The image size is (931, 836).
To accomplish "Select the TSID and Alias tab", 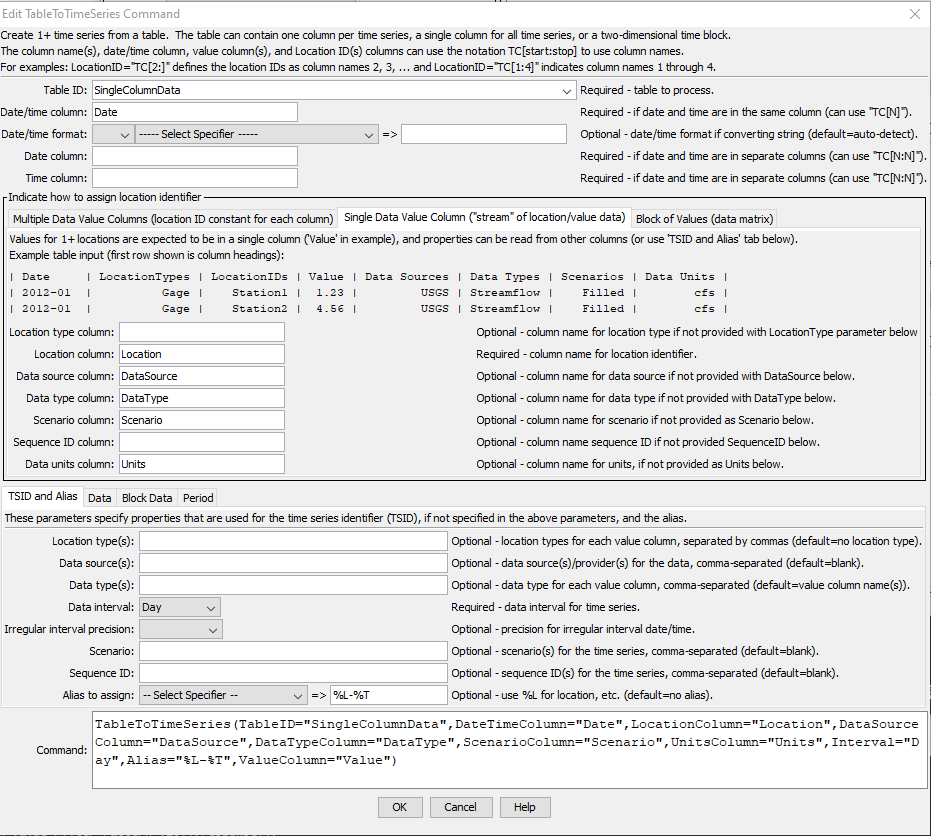I will (43, 496).
